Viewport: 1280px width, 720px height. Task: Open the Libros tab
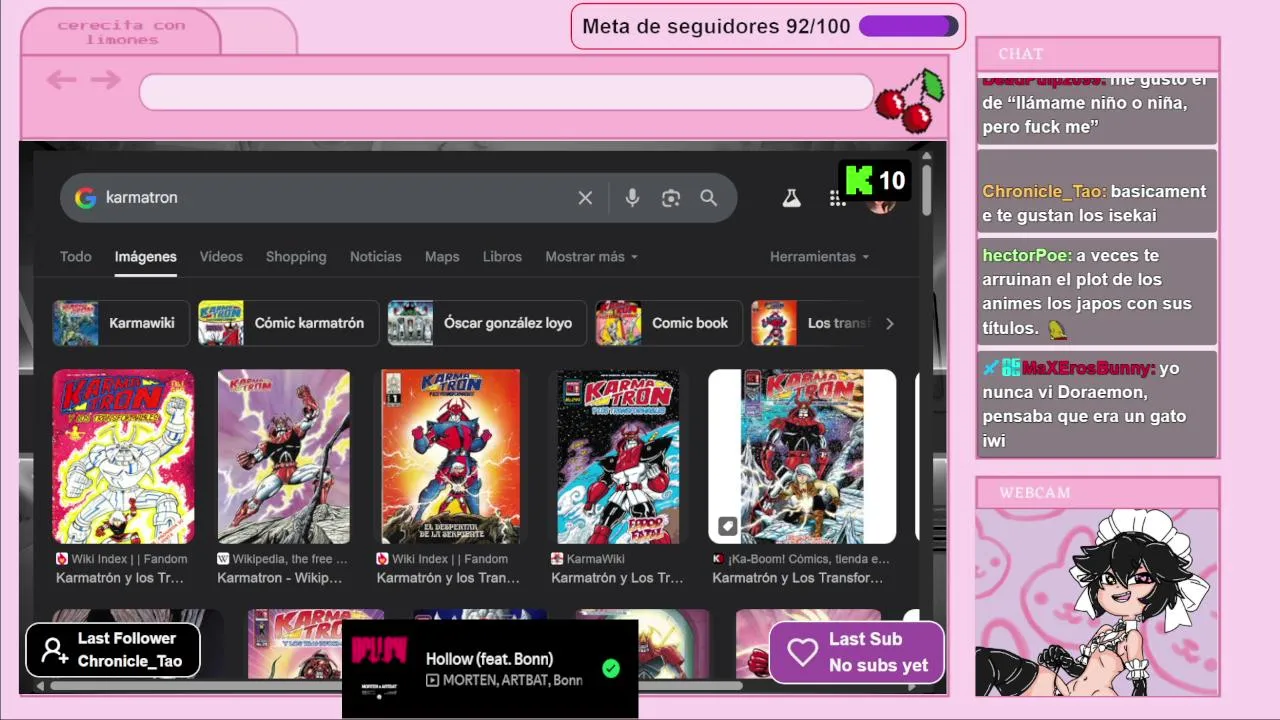(502, 257)
